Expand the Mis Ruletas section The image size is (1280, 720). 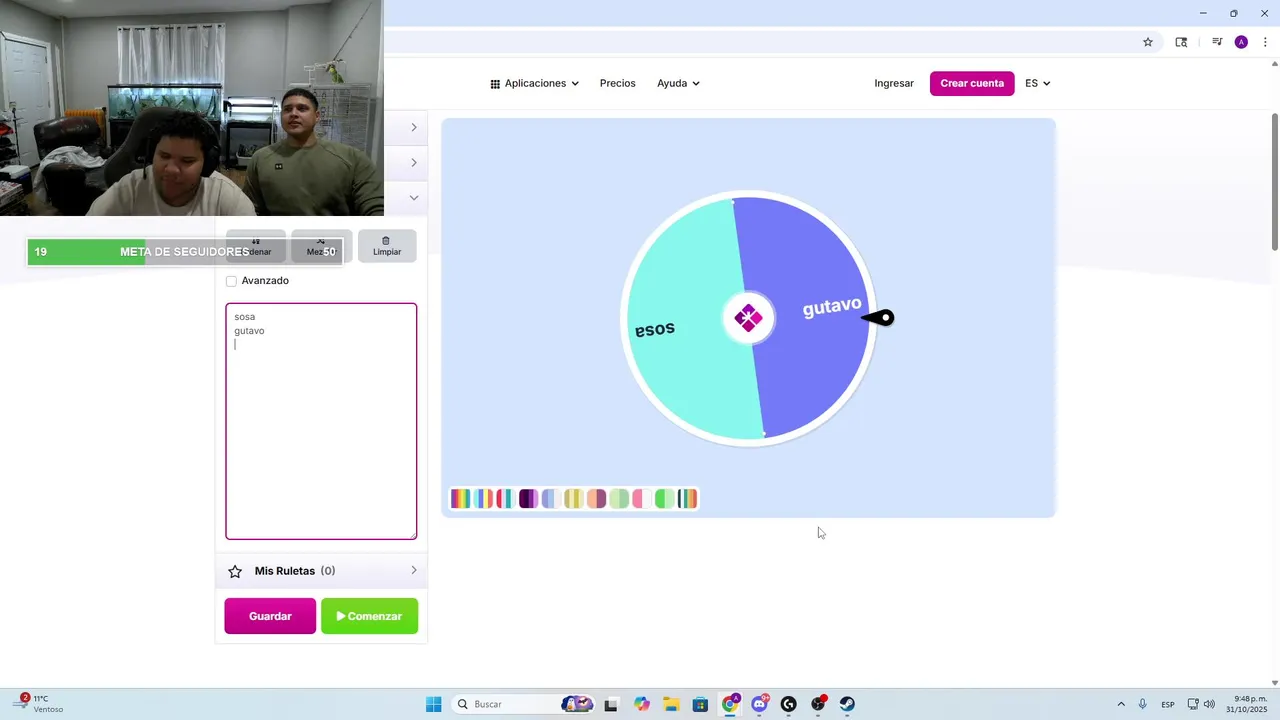[321, 571]
